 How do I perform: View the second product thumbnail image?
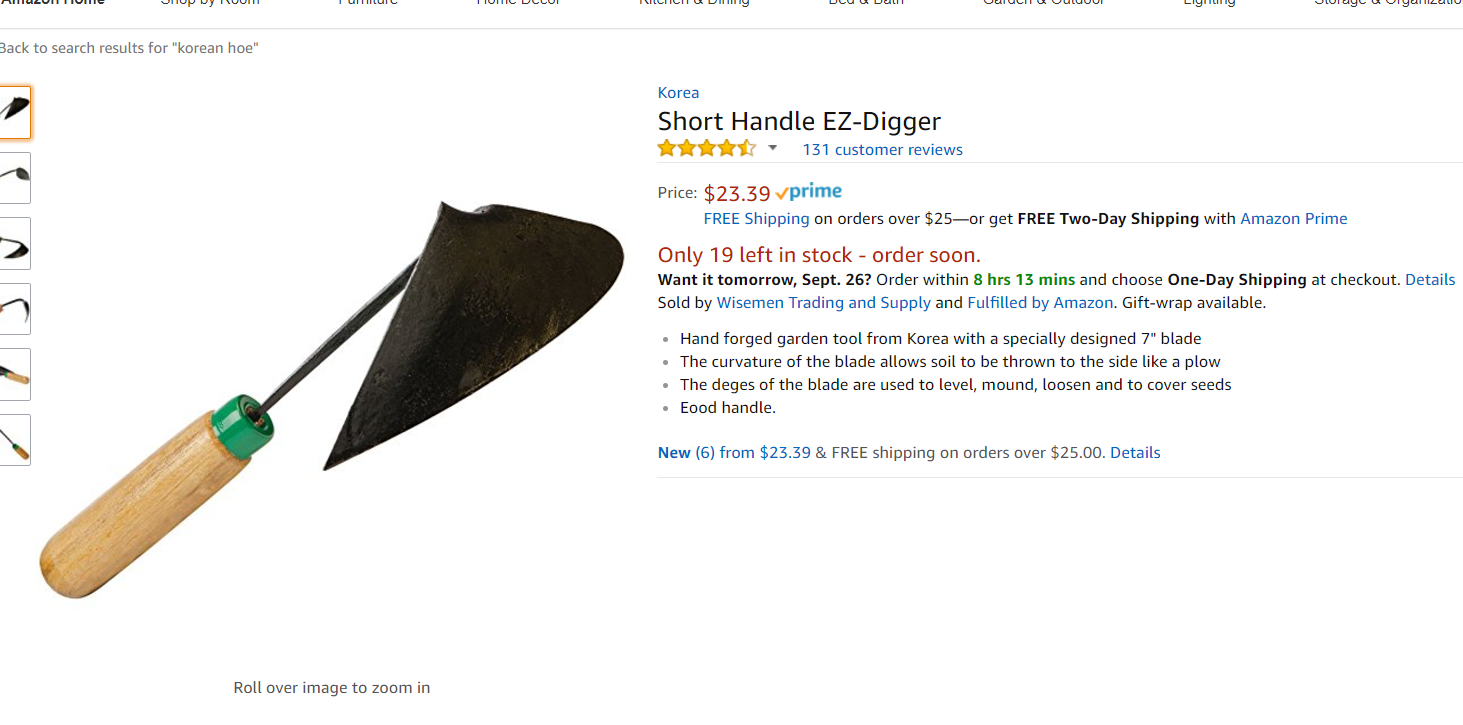(14, 178)
